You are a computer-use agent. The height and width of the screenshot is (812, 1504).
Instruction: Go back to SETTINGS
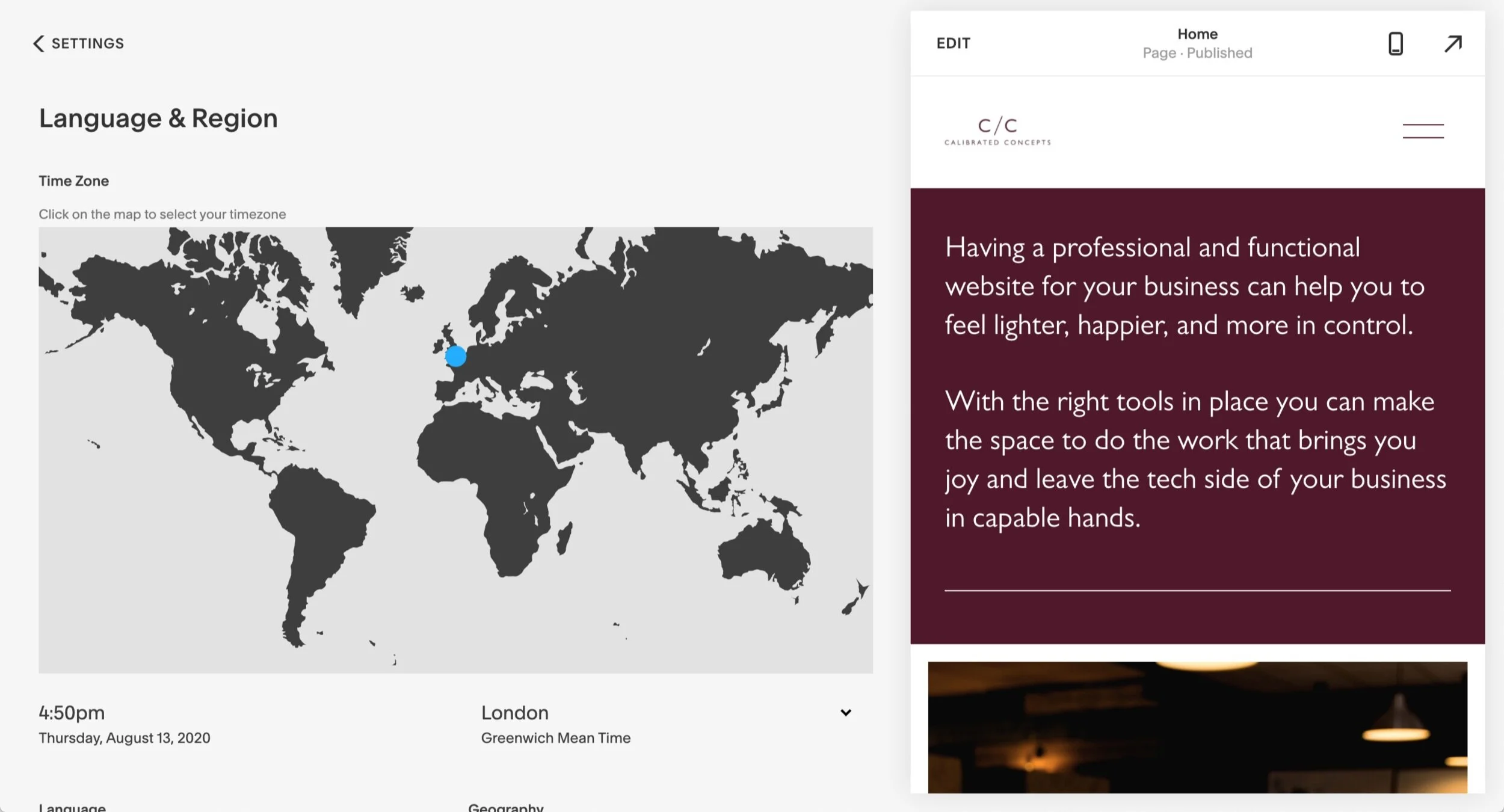[87, 43]
